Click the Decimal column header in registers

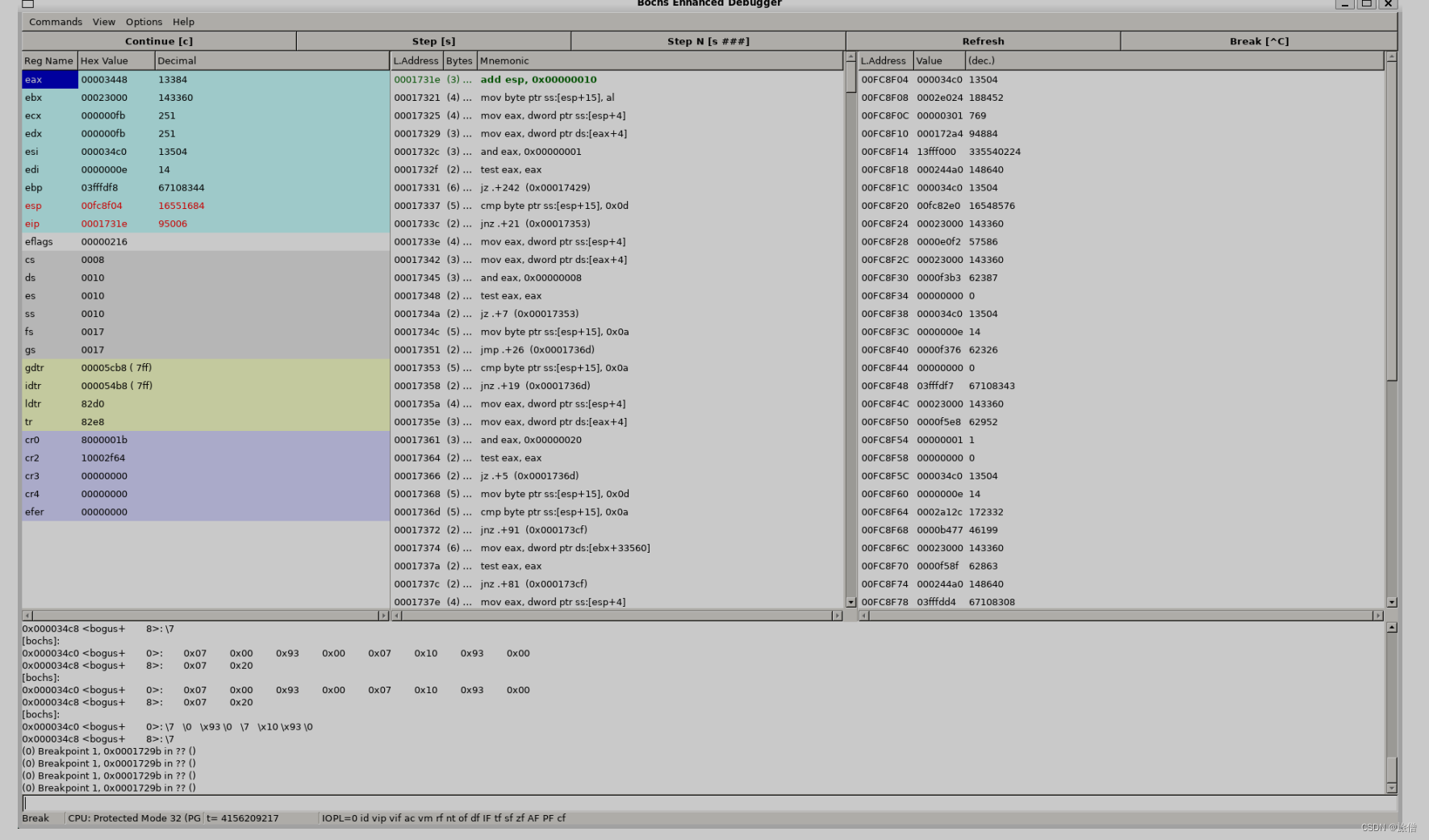[272, 61]
